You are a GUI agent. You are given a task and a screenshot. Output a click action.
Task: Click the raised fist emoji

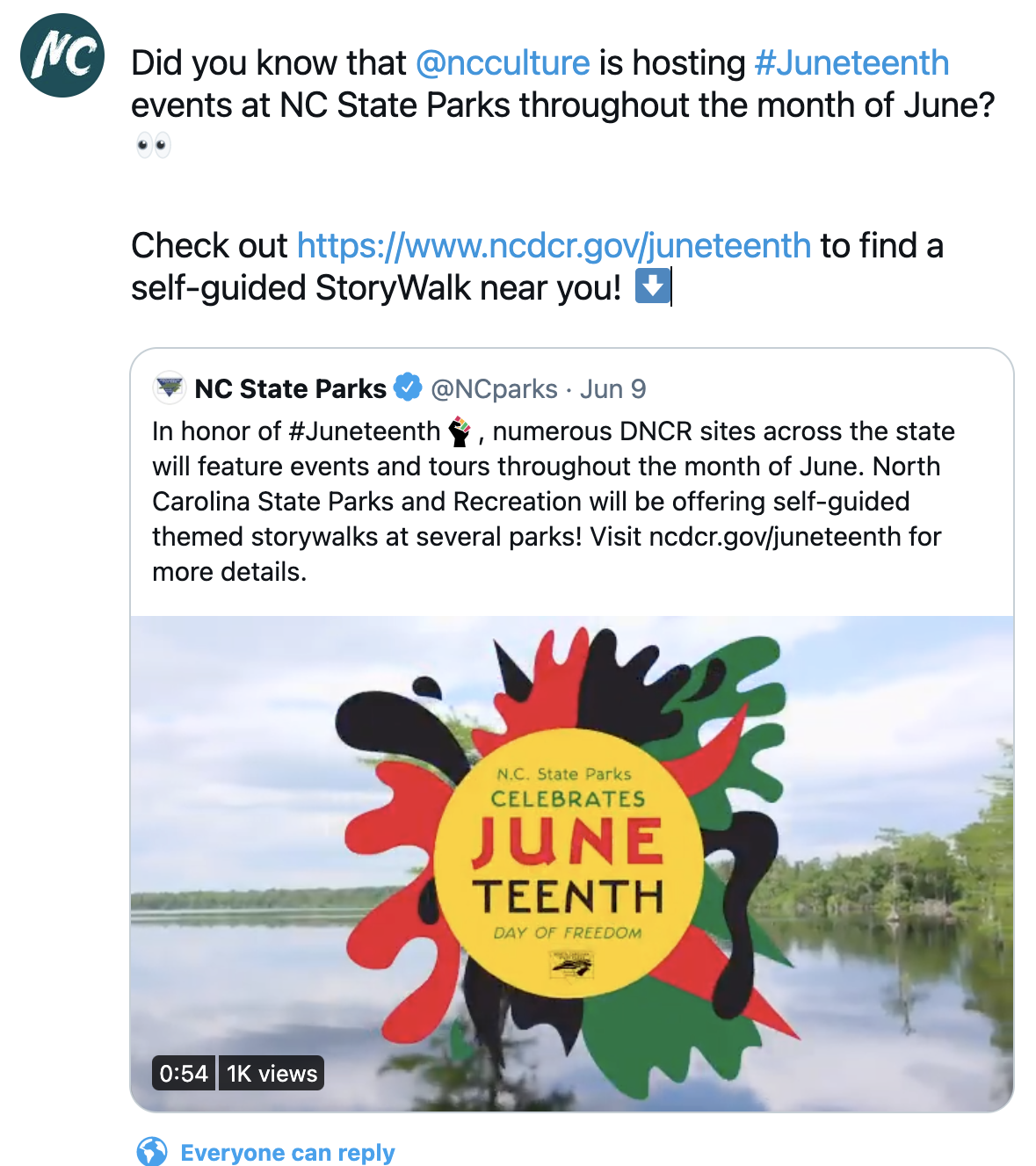click(460, 431)
